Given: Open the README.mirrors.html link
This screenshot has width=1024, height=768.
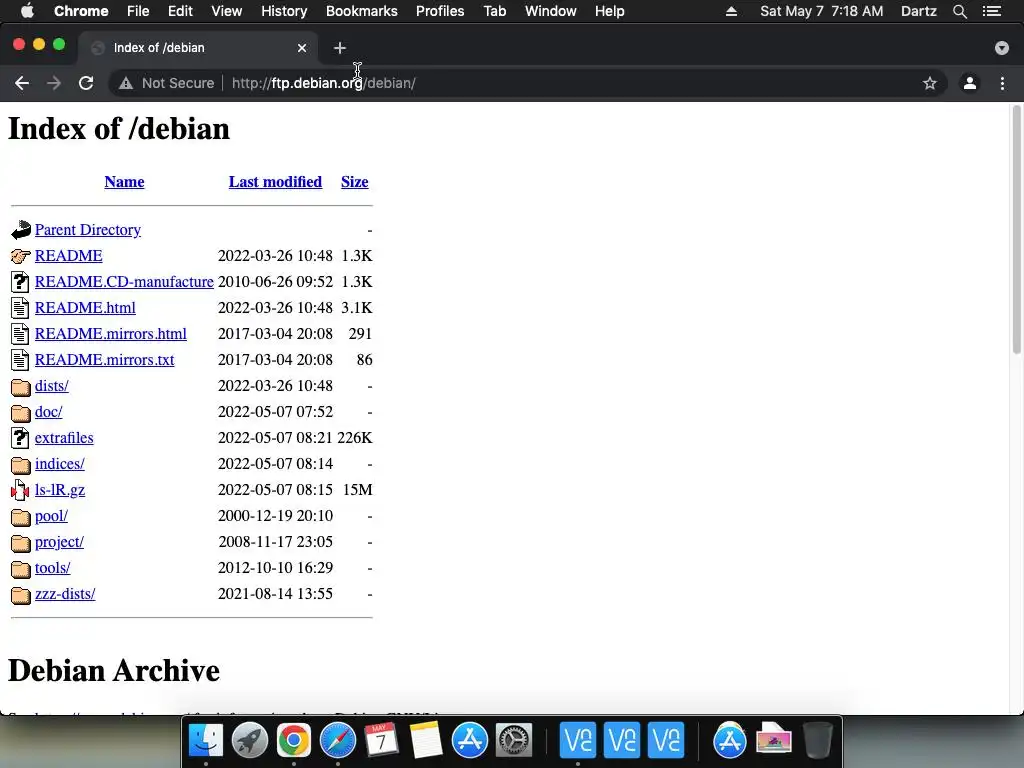Looking at the screenshot, I should pos(110,334).
